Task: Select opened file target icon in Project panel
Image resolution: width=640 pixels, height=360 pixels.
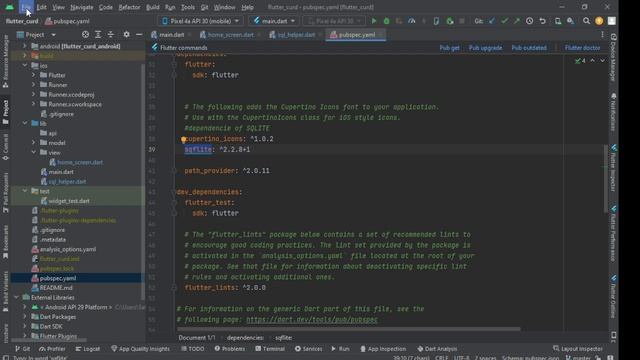Action: (85, 35)
